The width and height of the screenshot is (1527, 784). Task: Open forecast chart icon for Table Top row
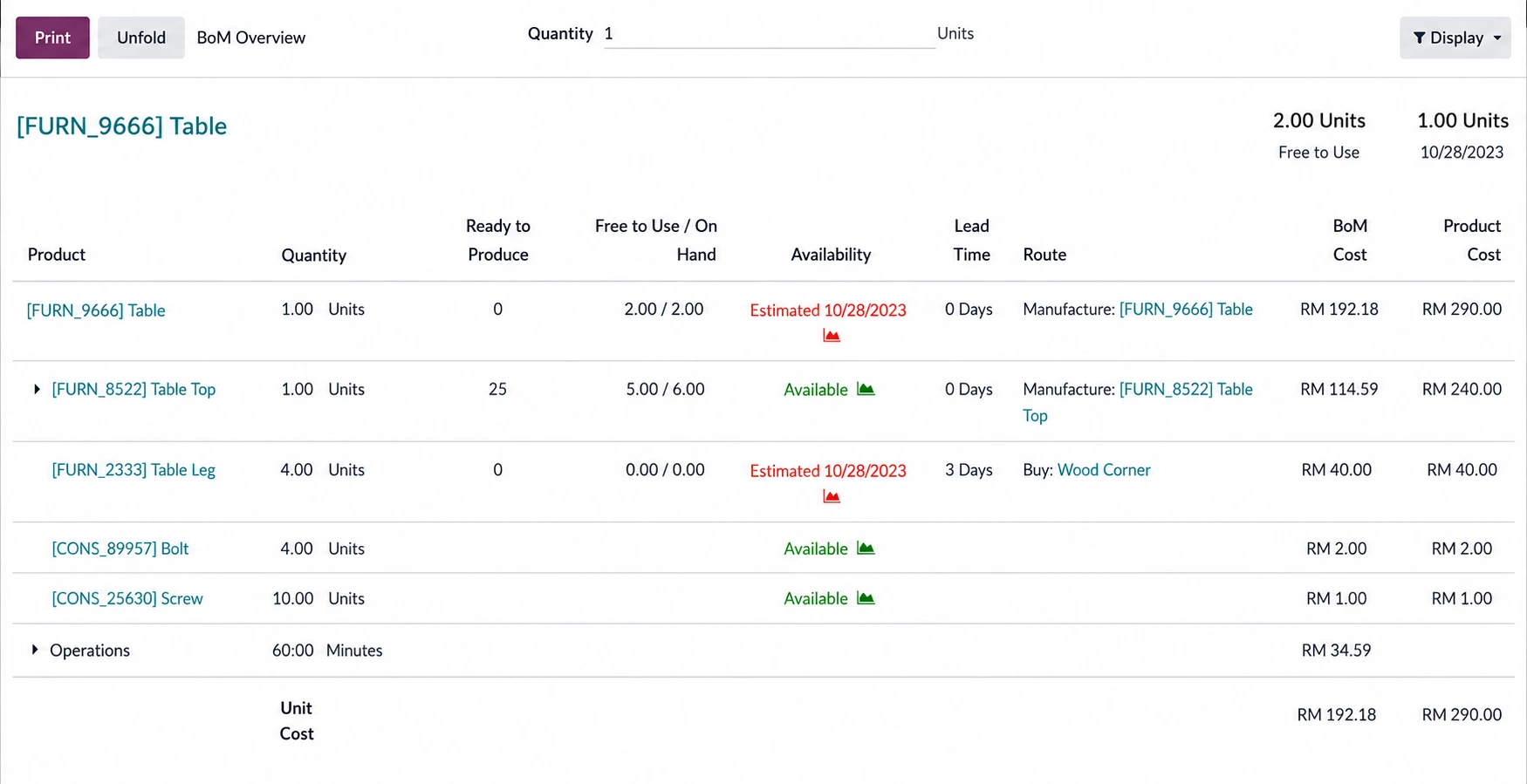[x=866, y=389]
